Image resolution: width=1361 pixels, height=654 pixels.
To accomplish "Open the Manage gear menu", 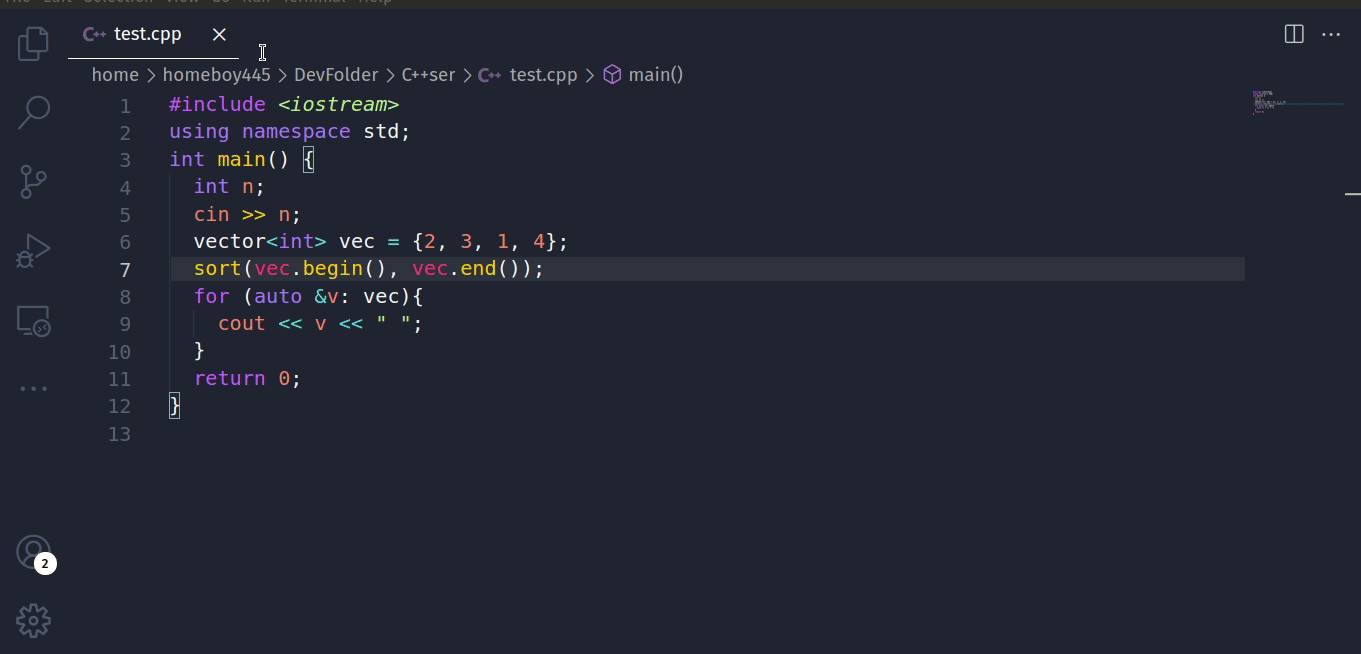I will pos(33,621).
